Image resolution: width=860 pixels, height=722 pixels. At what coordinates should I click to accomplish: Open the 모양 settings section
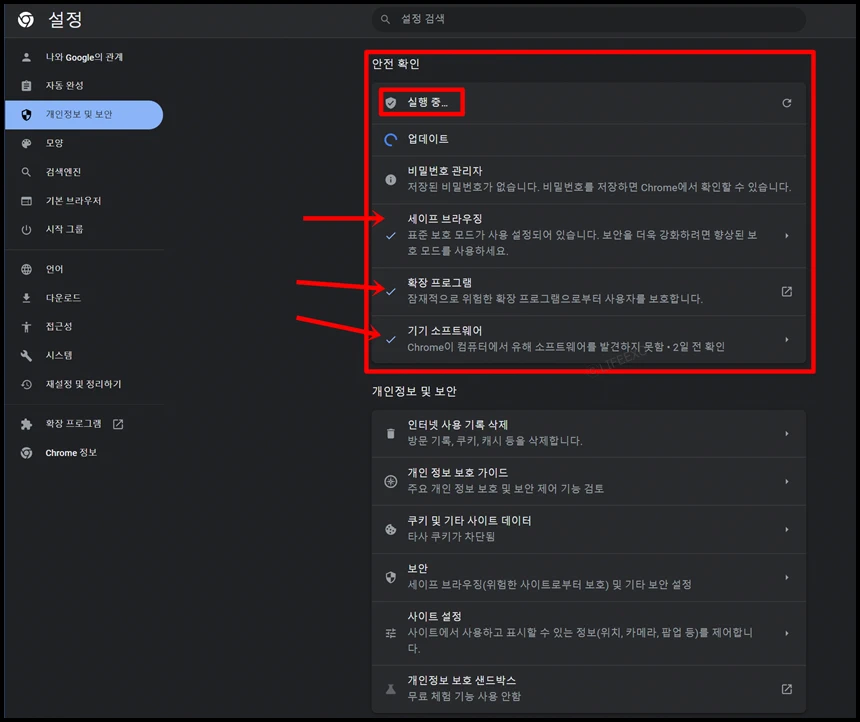click(x=84, y=143)
